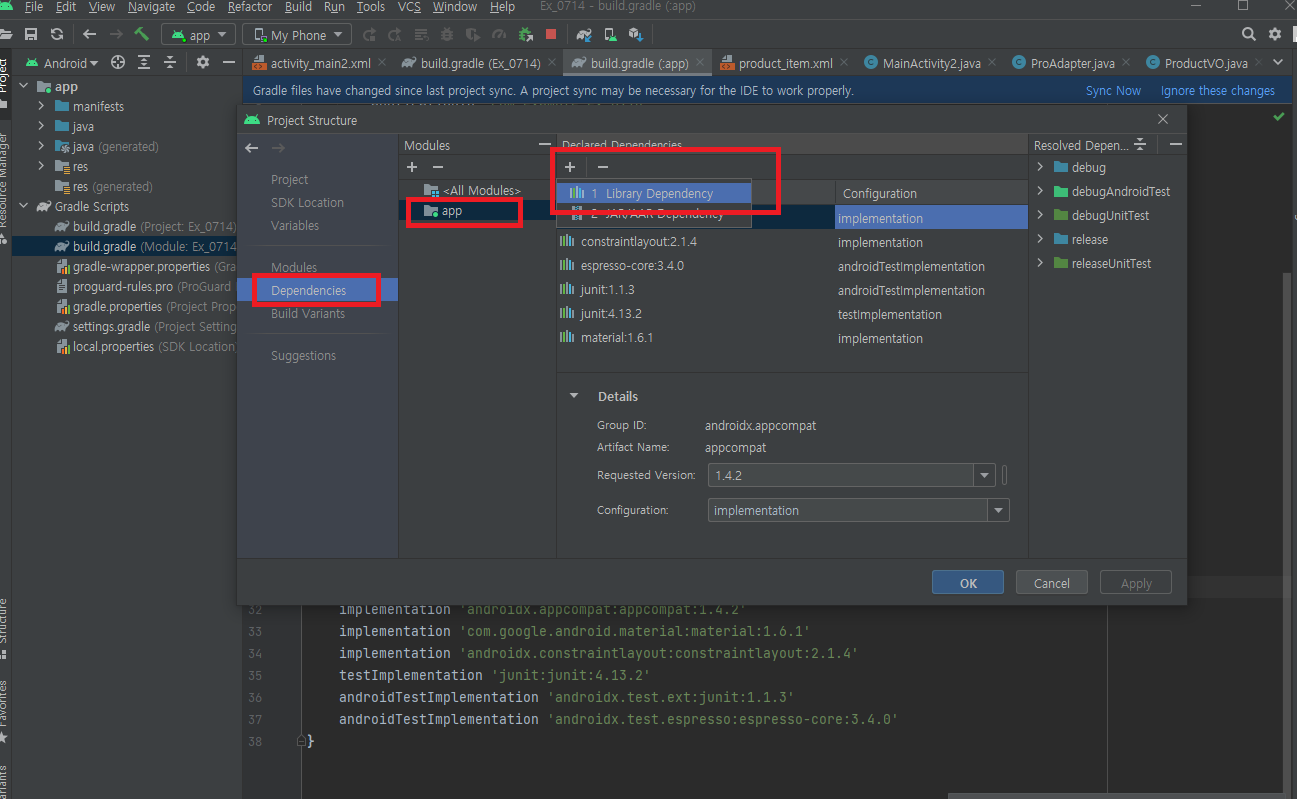Select Suggestions in the dialog sidebar
Image resolution: width=1297 pixels, height=799 pixels.
(303, 355)
